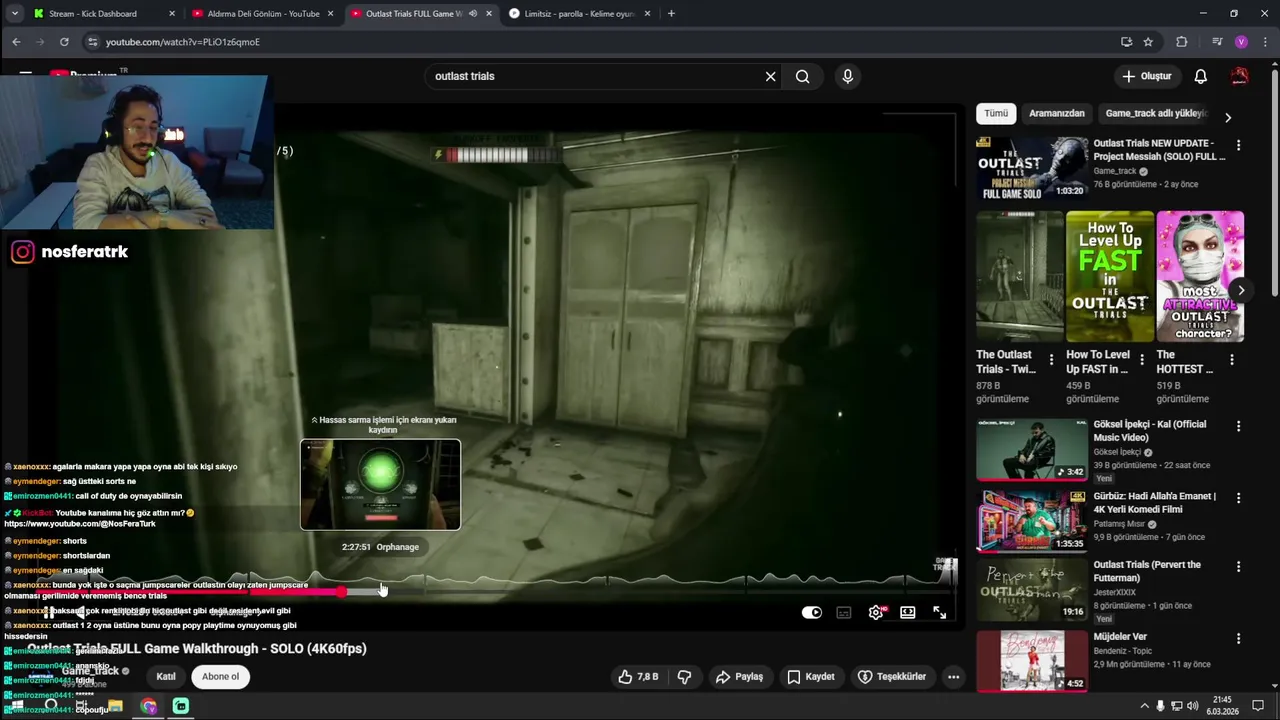Toggle the autoplay switch in player
The height and width of the screenshot is (720, 1280).
tap(812, 613)
